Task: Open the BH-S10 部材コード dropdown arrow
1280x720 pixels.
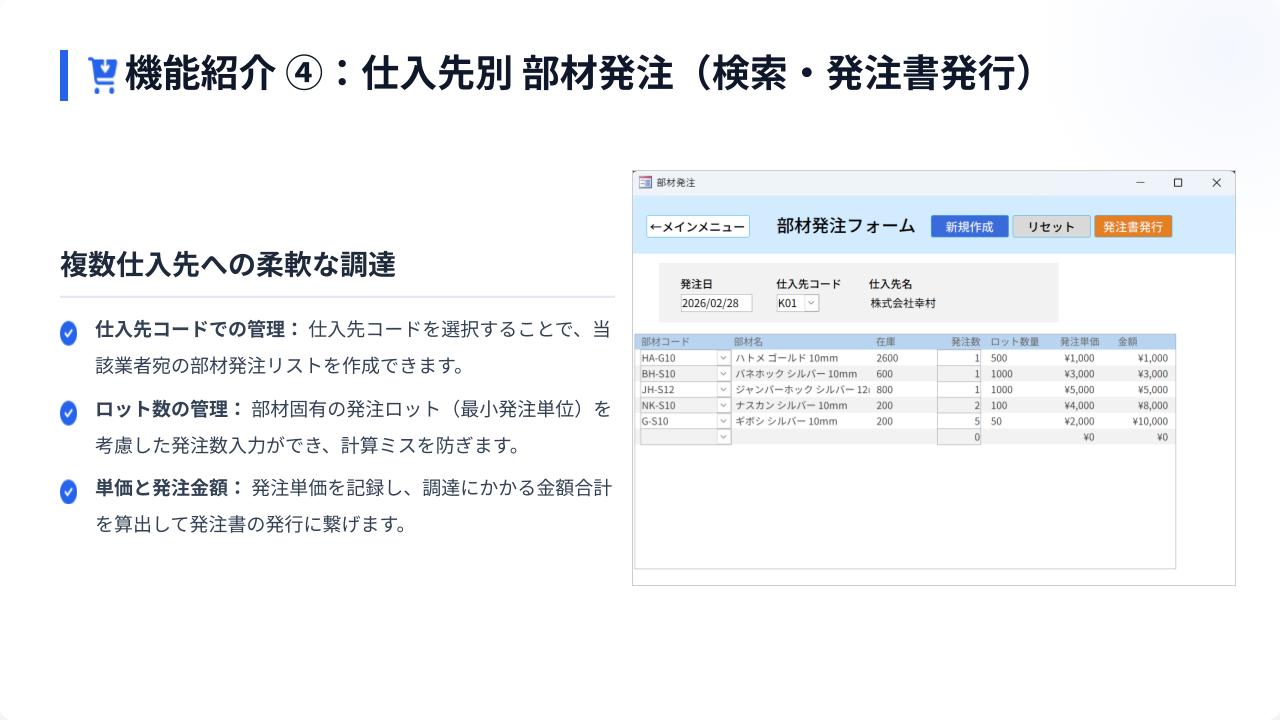Action: pyautogui.click(x=724, y=374)
